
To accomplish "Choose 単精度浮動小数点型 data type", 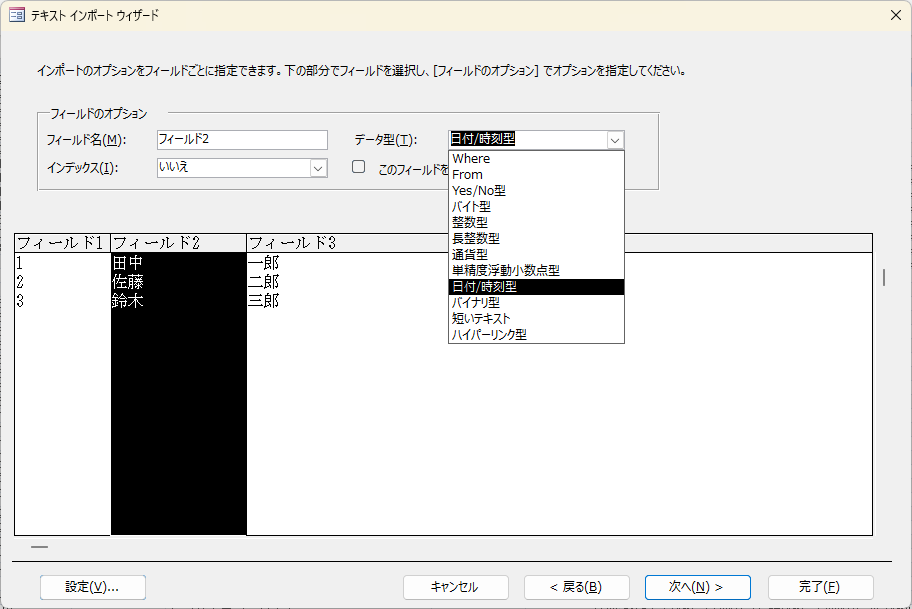I will click(536, 270).
